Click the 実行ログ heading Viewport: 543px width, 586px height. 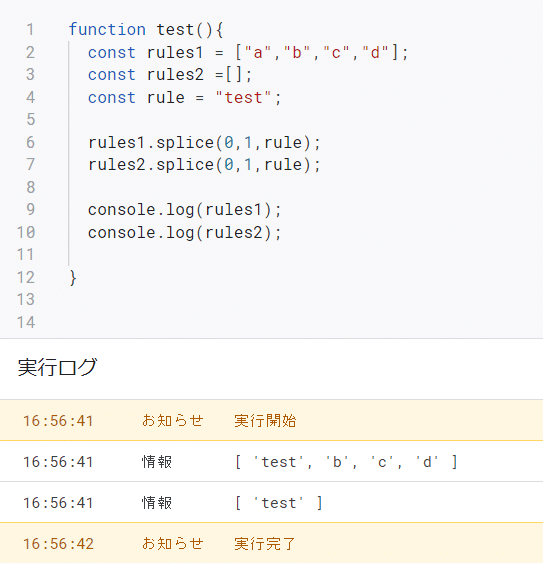coord(58,367)
